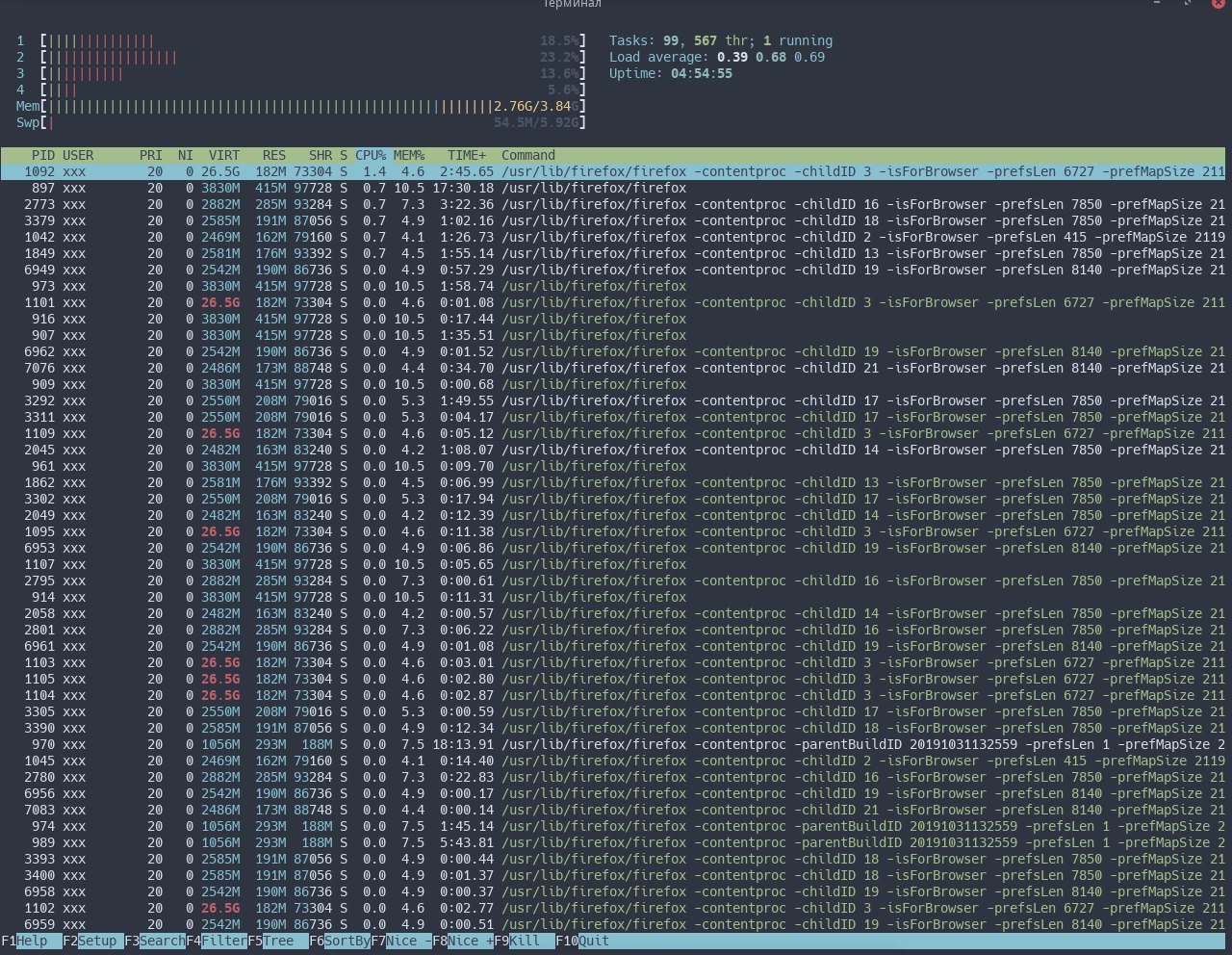Sort by the MEM% column header
This screenshot has width=1232, height=955.
tap(409, 155)
